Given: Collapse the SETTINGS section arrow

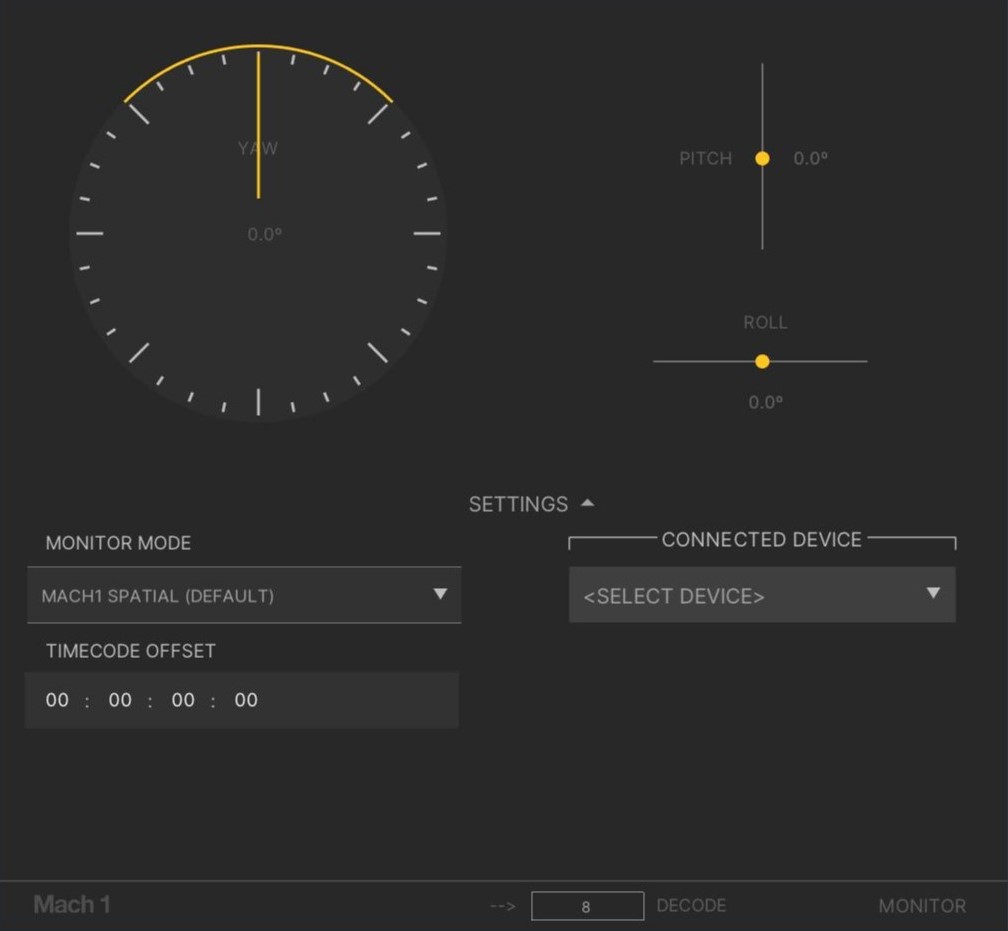Looking at the screenshot, I should tap(588, 503).
